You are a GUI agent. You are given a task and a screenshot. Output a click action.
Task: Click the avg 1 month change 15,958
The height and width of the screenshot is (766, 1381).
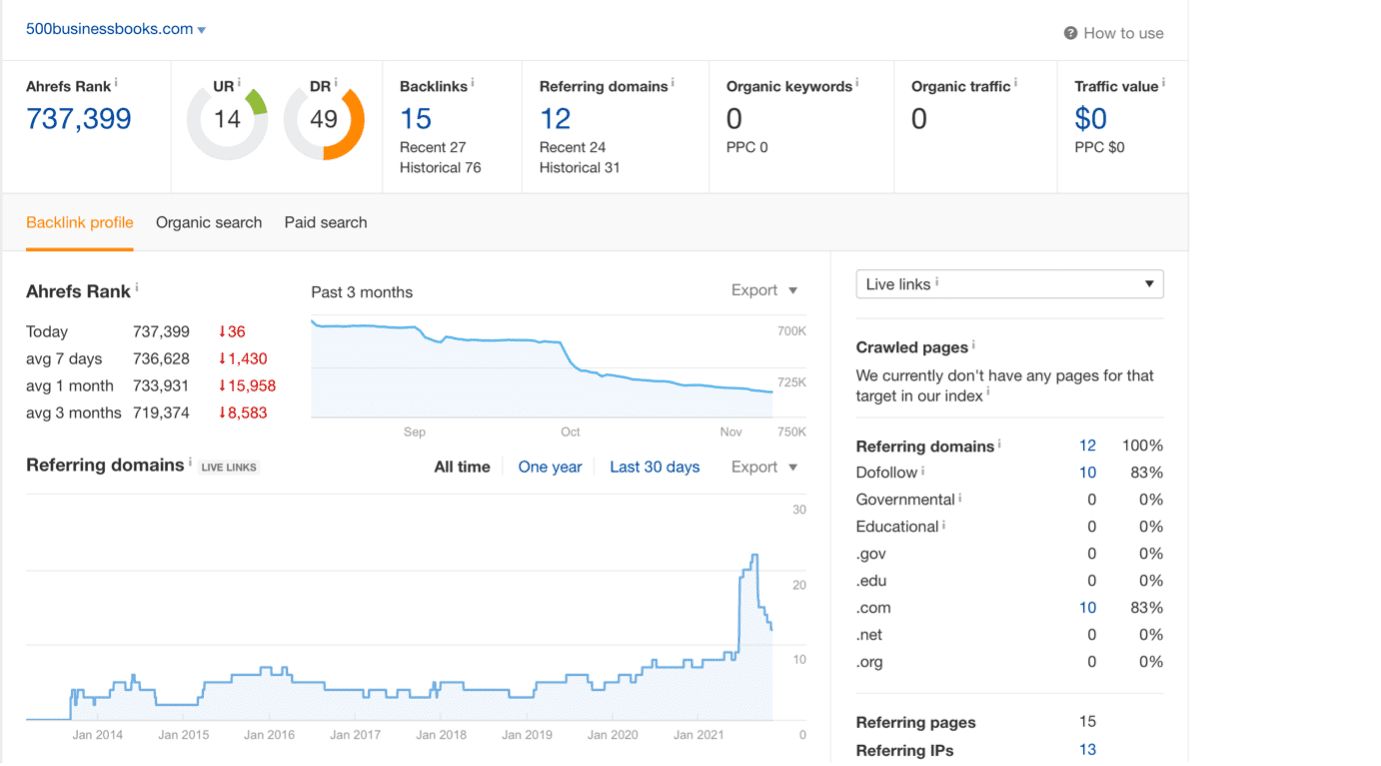pos(246,386)
